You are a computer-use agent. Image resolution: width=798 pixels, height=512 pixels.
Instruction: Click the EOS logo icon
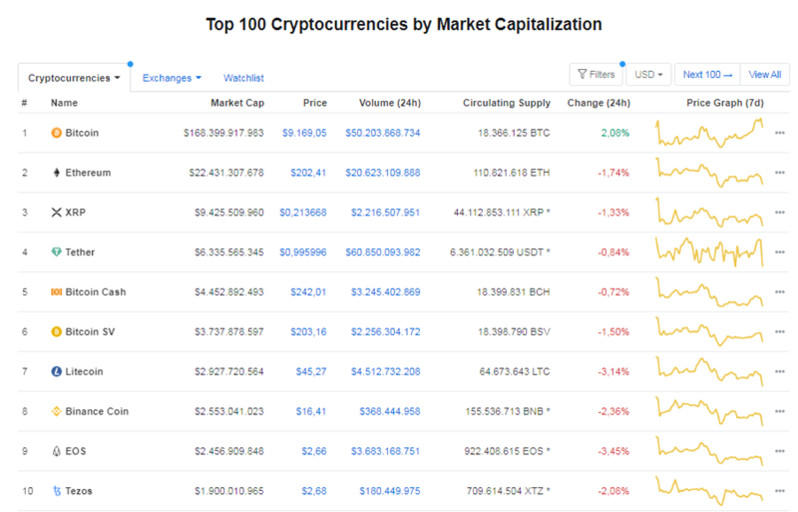pyautogui.click(x=56, y=451)
